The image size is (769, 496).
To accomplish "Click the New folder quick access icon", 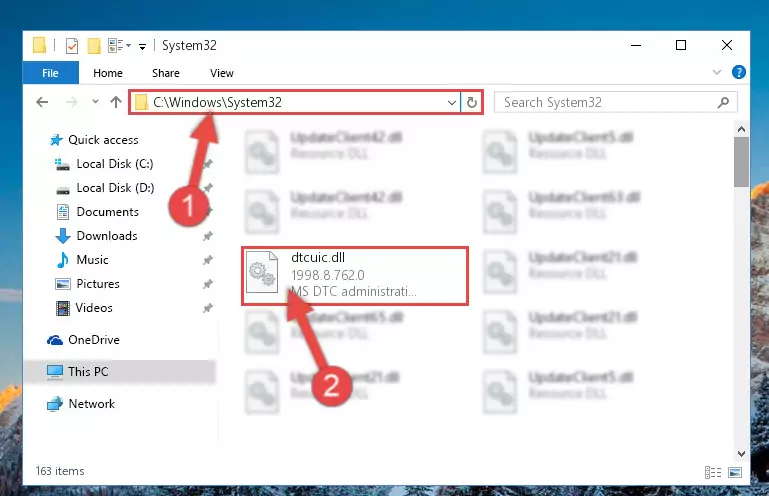I will click(94, 46).
